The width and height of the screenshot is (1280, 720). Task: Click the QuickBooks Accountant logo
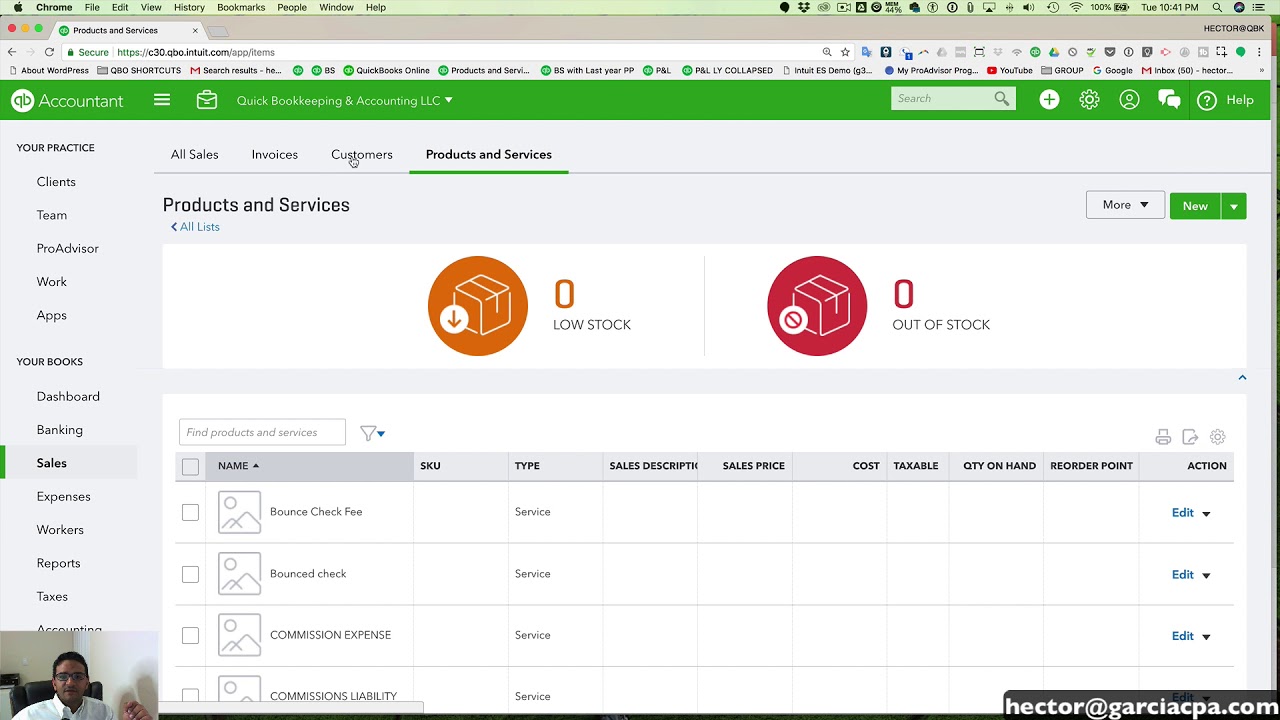[x=67, y=100]
